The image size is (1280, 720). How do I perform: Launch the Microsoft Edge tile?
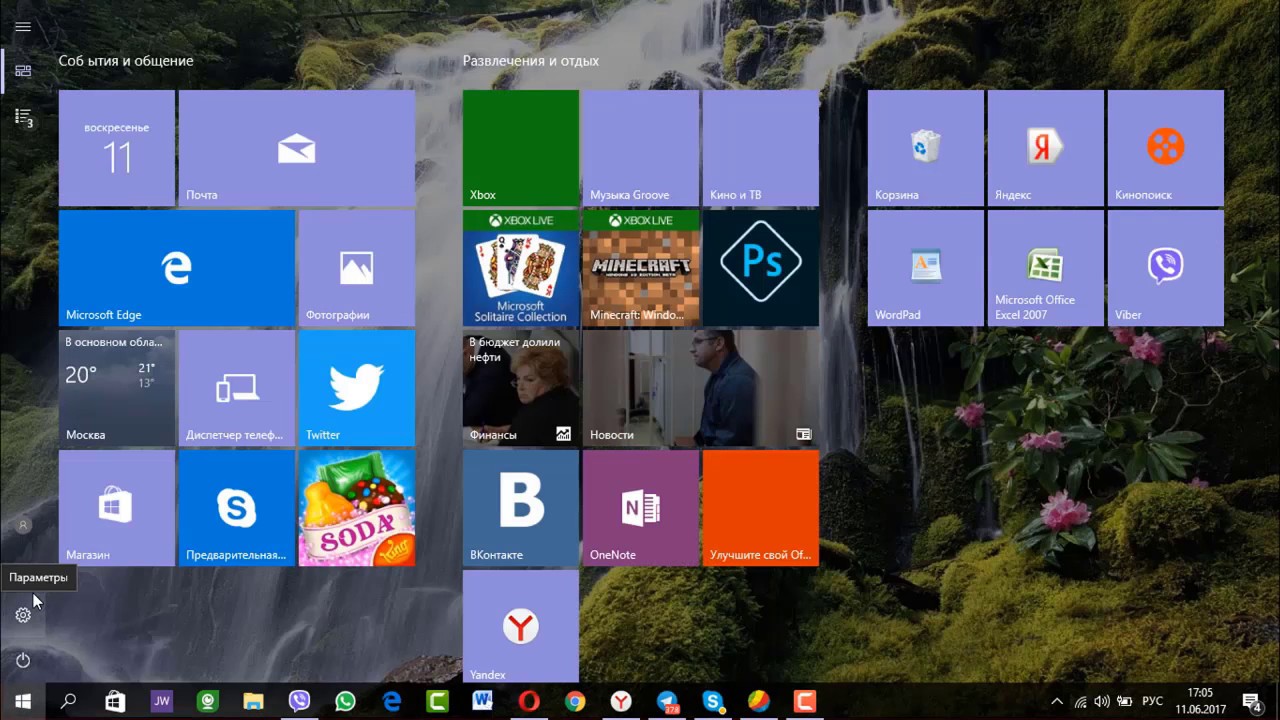pos(177,268)
